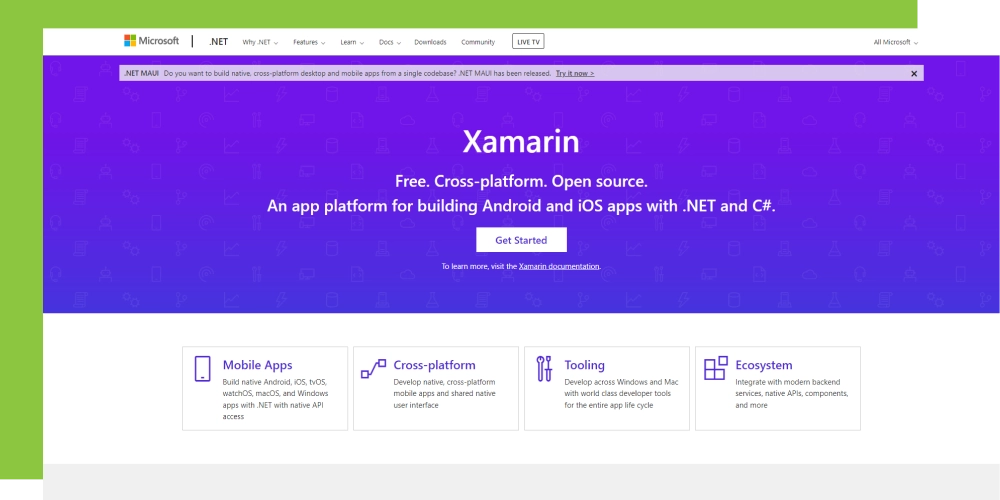Dismiss the .NET MAUI banner
Image resolution: width=1000 pixels, height=500 pixels.
point(914,73)
